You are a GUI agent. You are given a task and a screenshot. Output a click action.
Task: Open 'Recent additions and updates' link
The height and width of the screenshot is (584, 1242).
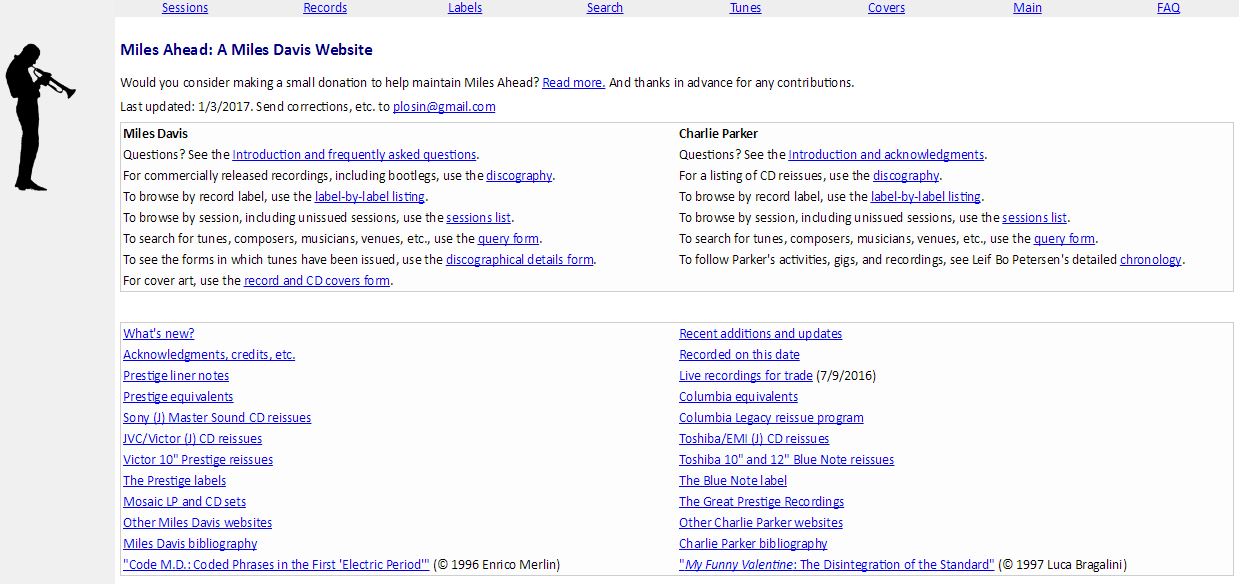(x=760, y=334)
